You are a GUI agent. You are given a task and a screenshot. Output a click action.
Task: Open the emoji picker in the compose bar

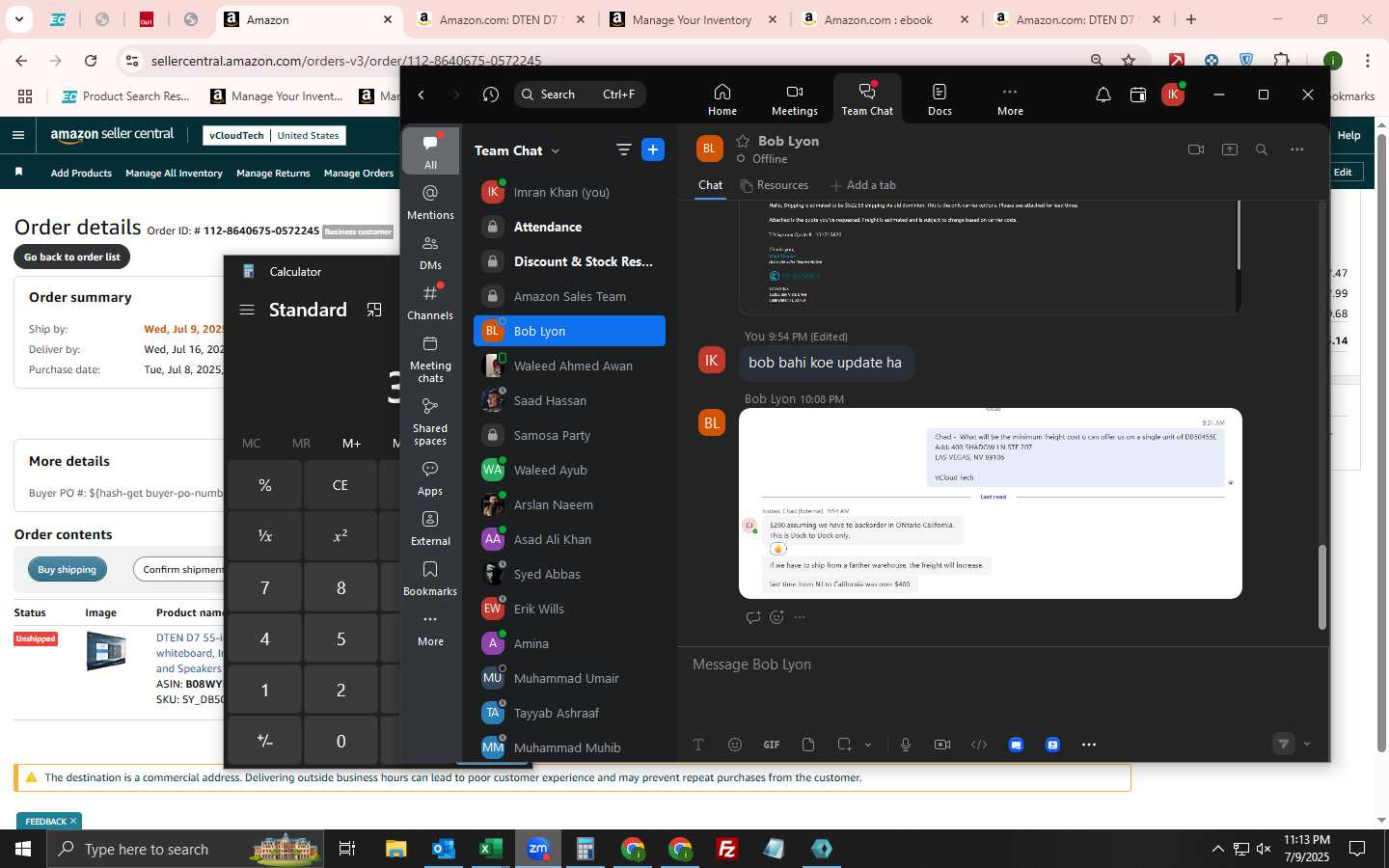point(735,745)
